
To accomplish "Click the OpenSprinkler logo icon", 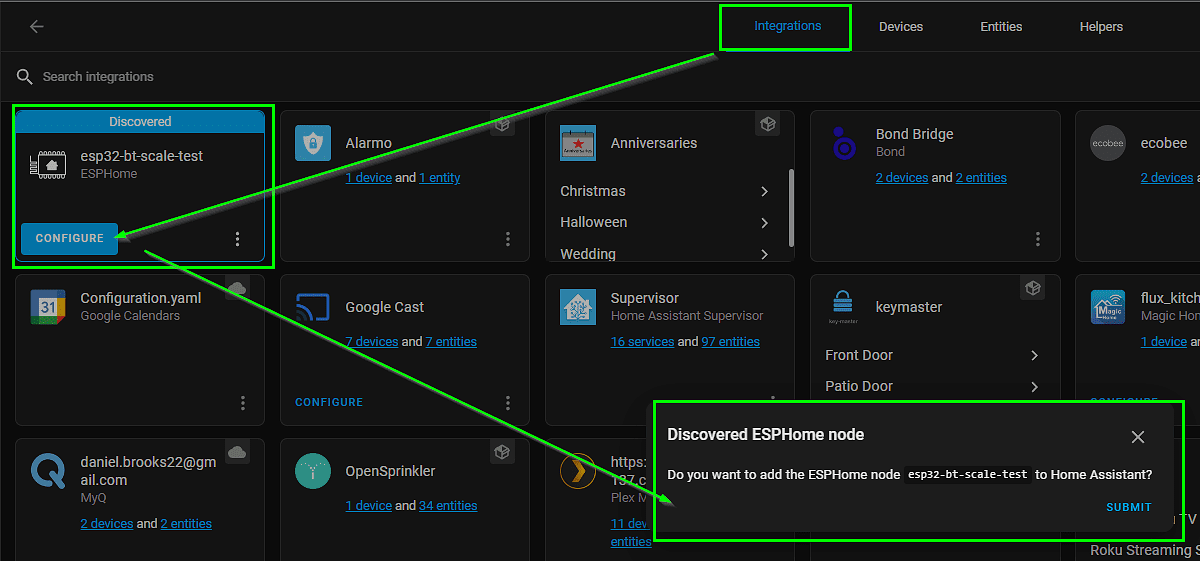I will point(313,471).
